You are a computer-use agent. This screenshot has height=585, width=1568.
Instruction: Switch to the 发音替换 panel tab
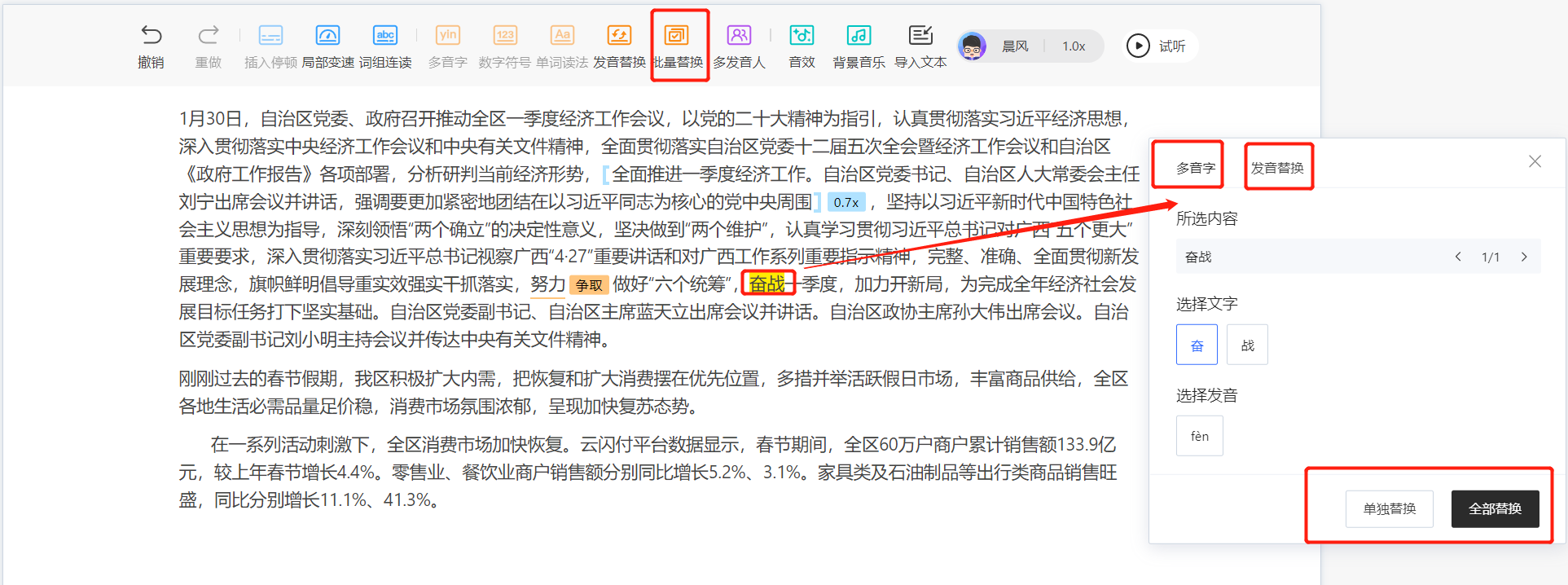(x=1277, y=168)
